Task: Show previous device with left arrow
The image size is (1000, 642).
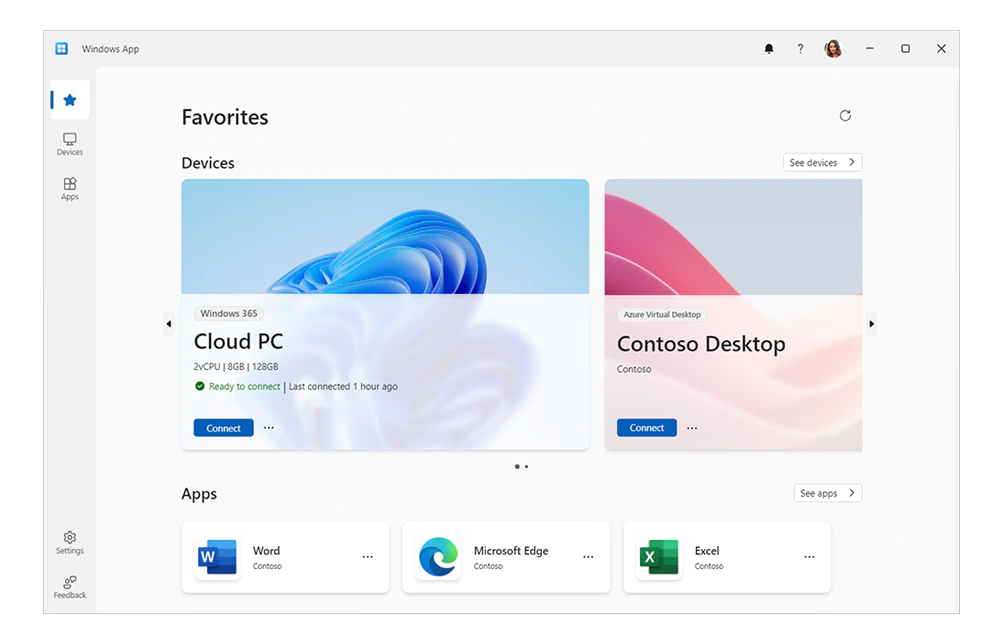Action: coord(169,324)
